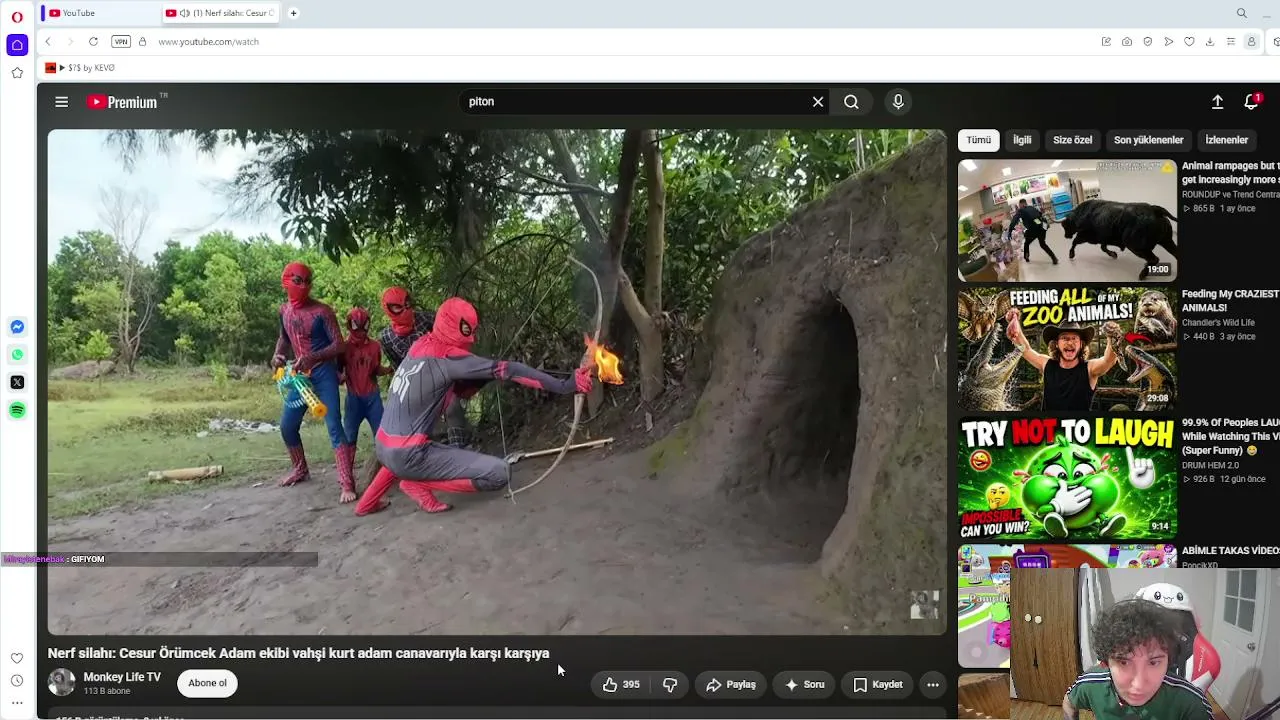Select the Son yüklenenler filter chip
This screenshot has width=1280, height=720.
(x=1148, y=140)
